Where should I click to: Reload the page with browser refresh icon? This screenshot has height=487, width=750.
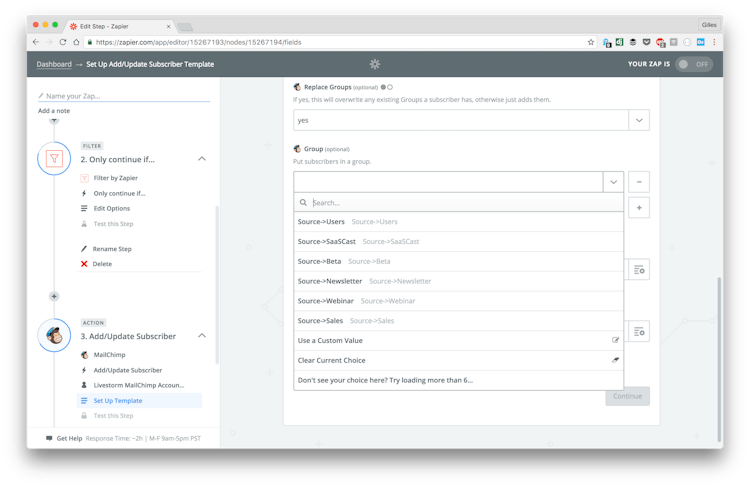pos(63,42)
